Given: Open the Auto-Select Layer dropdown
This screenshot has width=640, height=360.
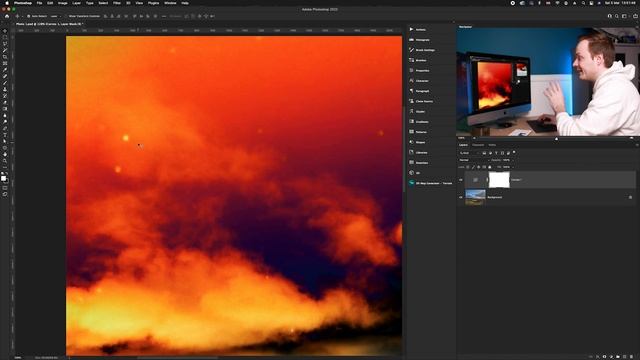Looking at the screenshot, I should click(55, 16).
